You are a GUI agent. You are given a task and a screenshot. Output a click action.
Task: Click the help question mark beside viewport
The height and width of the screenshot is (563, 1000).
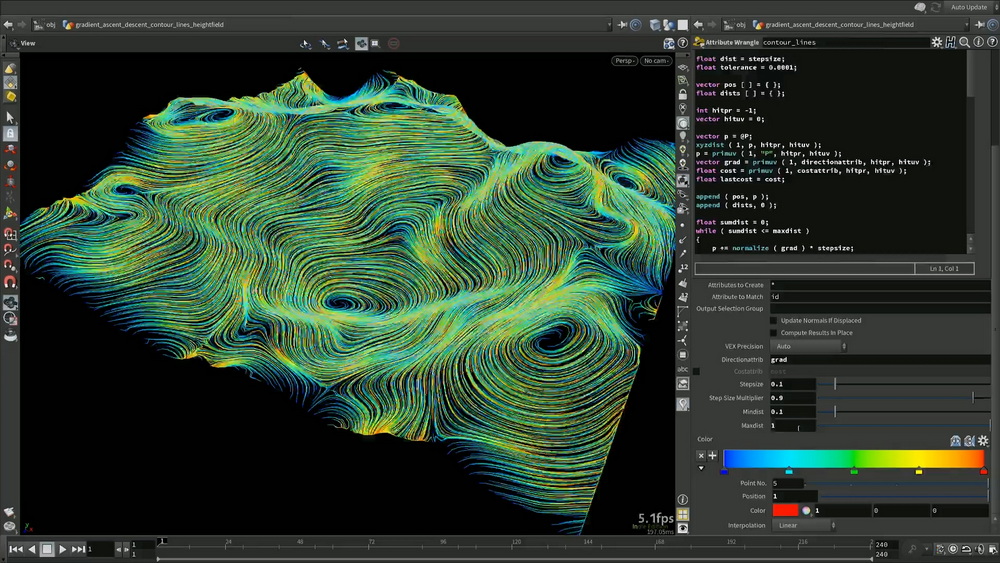682,43
